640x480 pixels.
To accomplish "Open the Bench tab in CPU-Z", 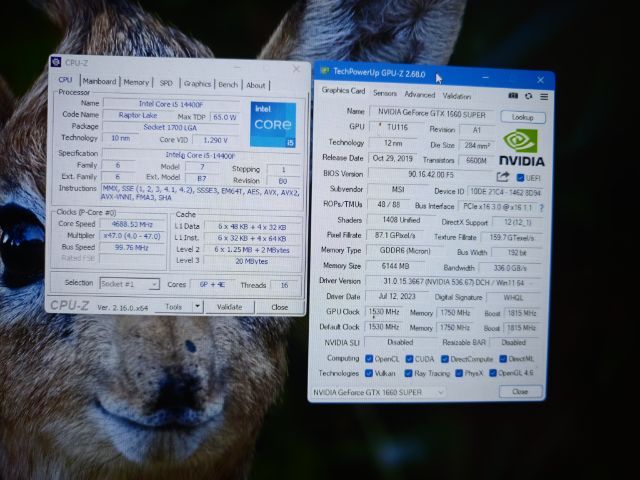I will click(x=228, y=85).
